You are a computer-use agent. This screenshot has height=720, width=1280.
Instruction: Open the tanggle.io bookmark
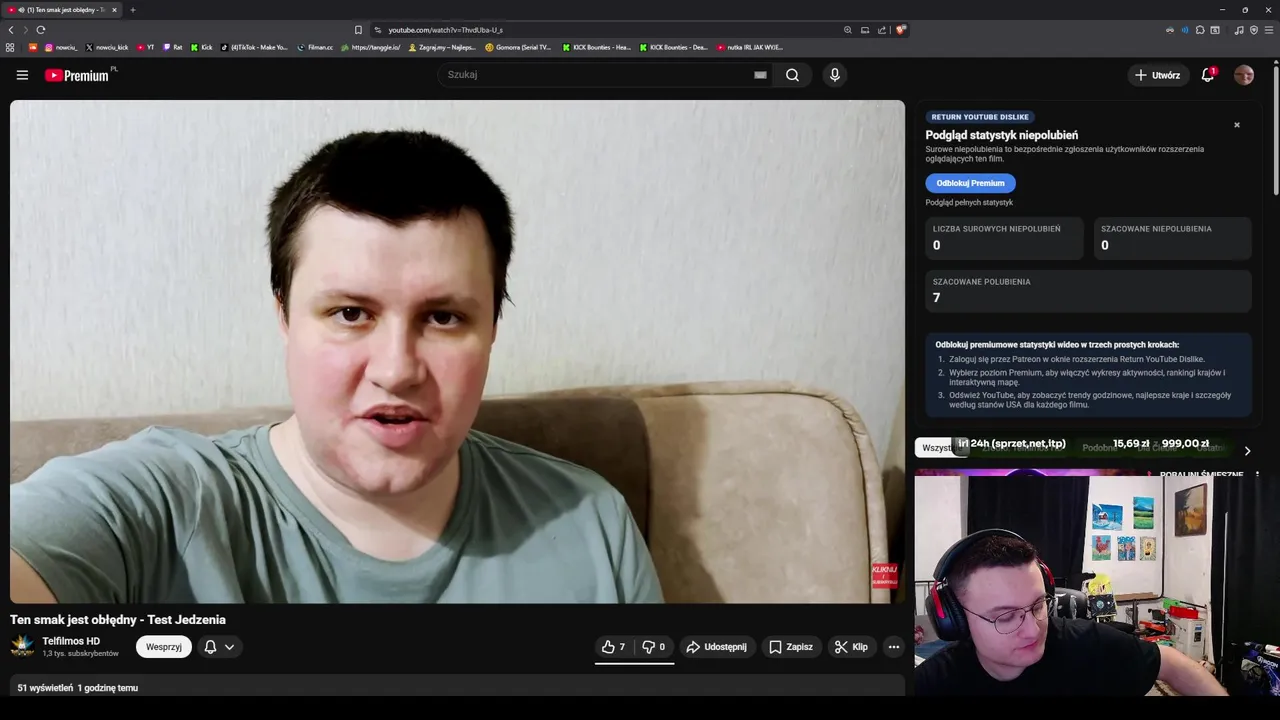pyautogui.click(x=370, y=47)
